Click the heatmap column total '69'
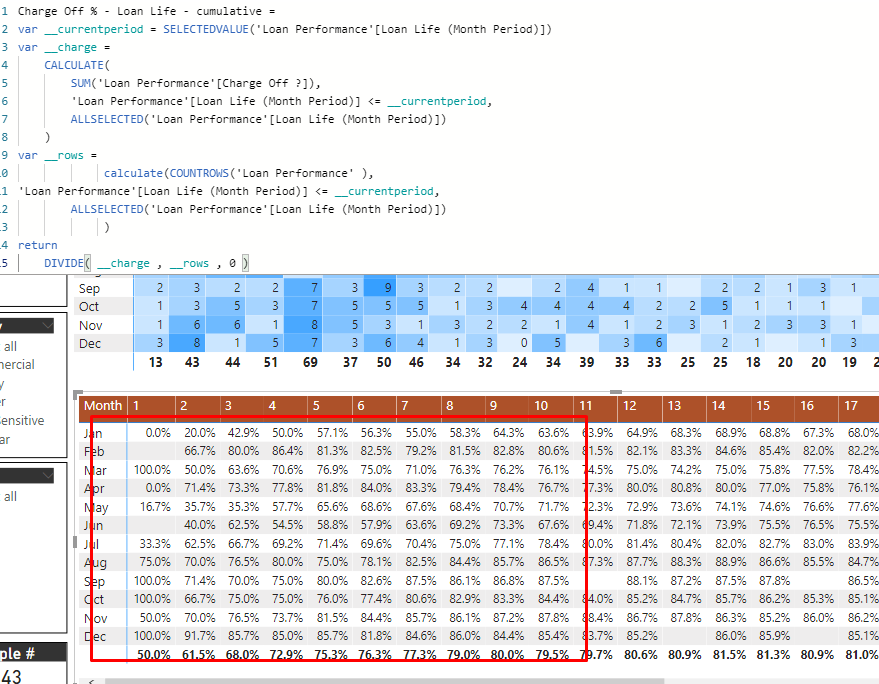The width and height of the screenshot is (879, 684). click(310, 362)
